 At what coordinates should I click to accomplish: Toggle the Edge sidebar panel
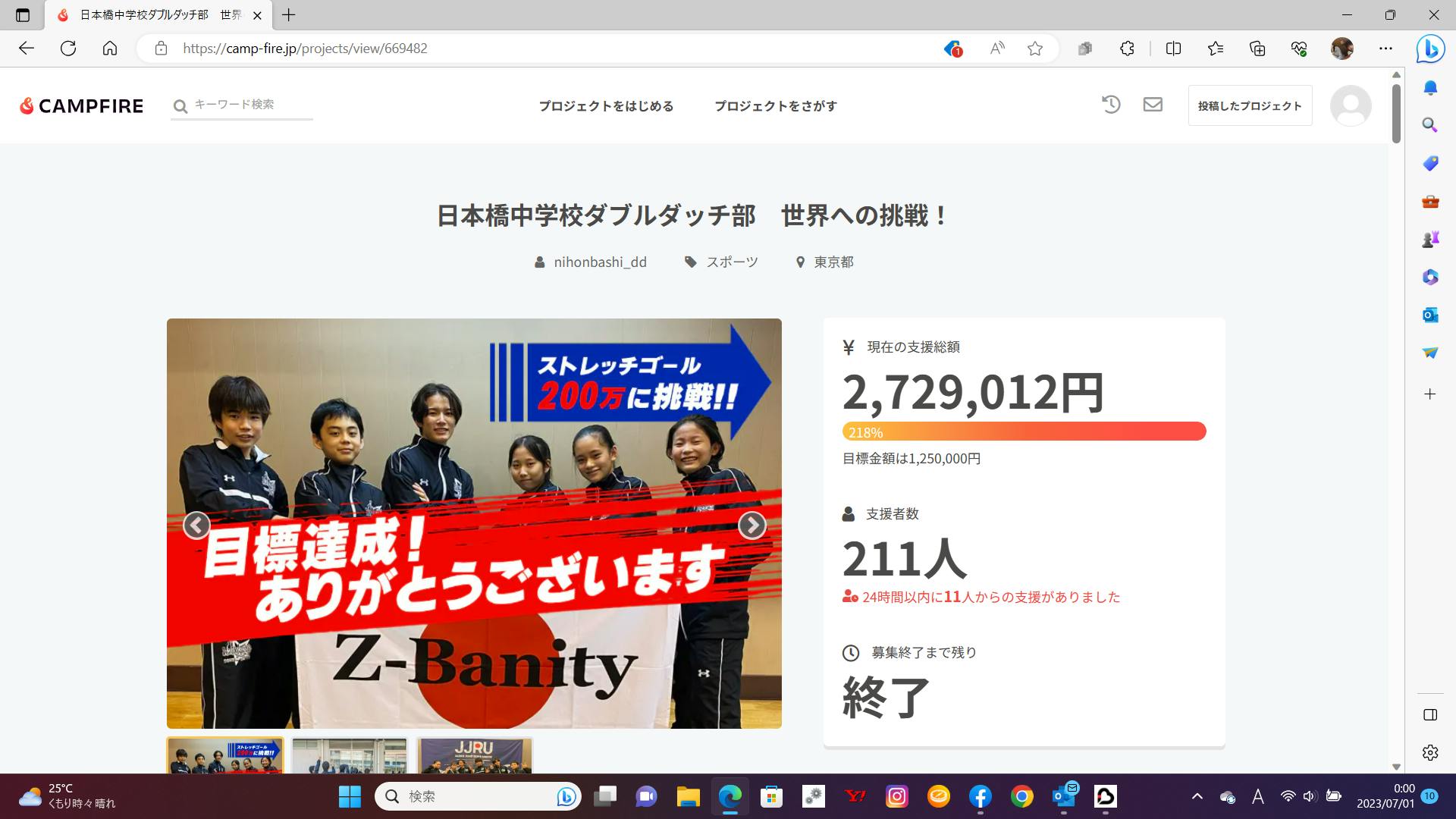click(x=1430, y=714)
